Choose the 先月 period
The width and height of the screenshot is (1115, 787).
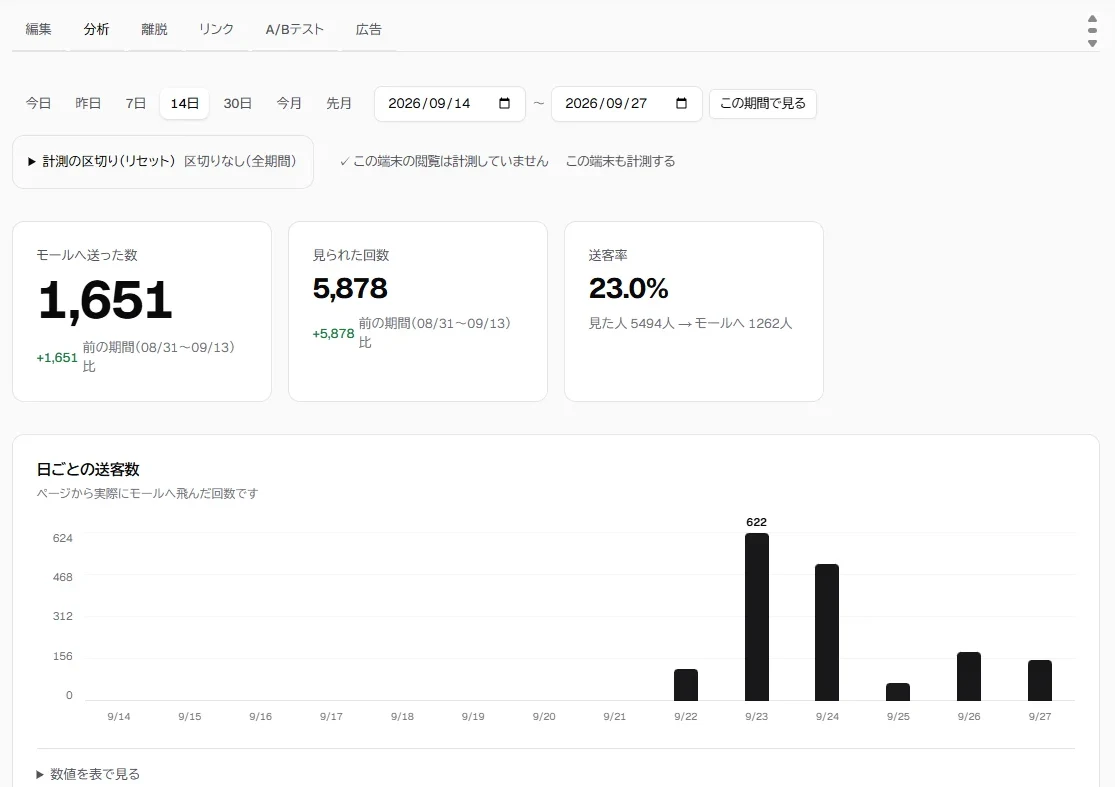point(338,103)
